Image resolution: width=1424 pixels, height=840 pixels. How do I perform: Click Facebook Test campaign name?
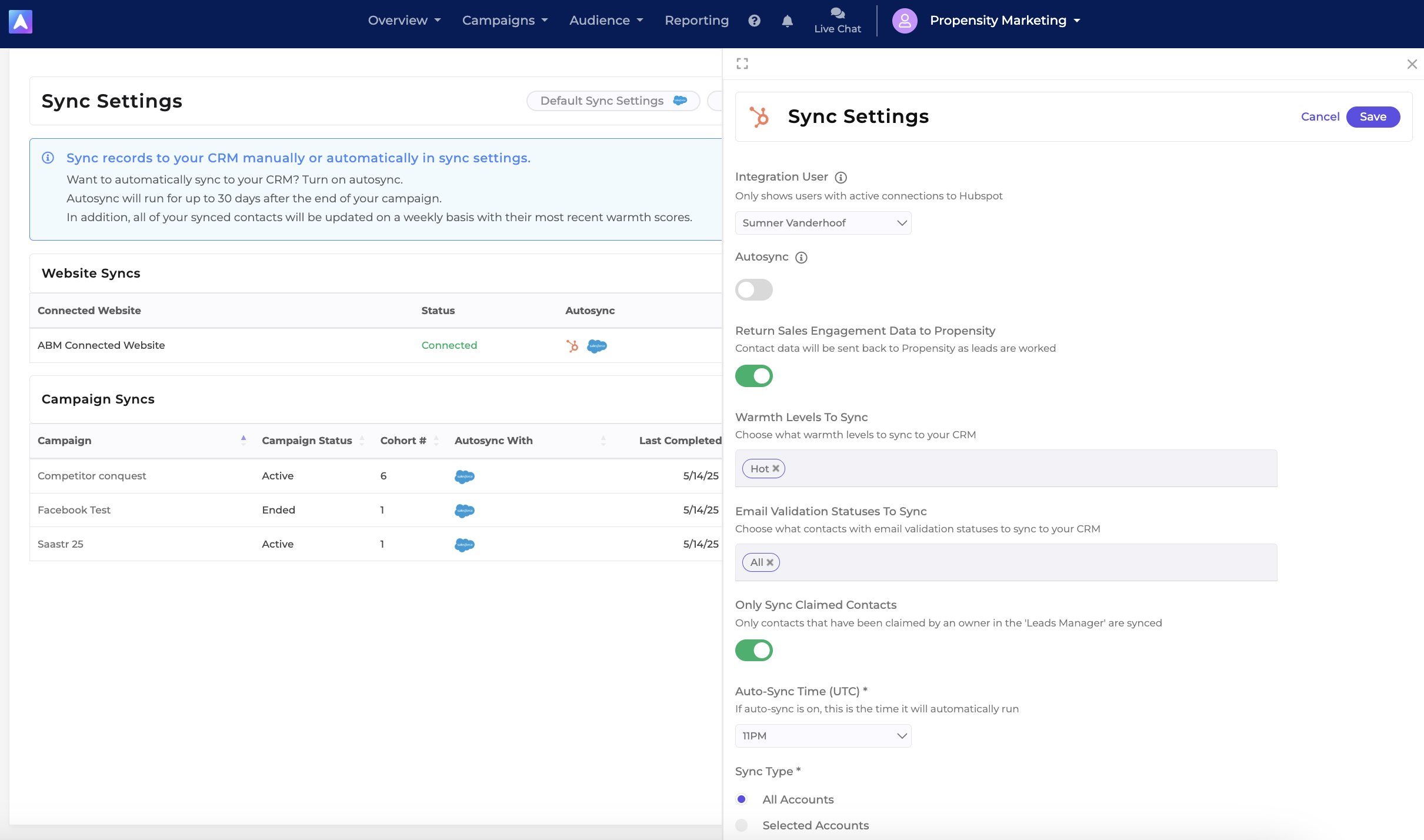coord(74,510)
